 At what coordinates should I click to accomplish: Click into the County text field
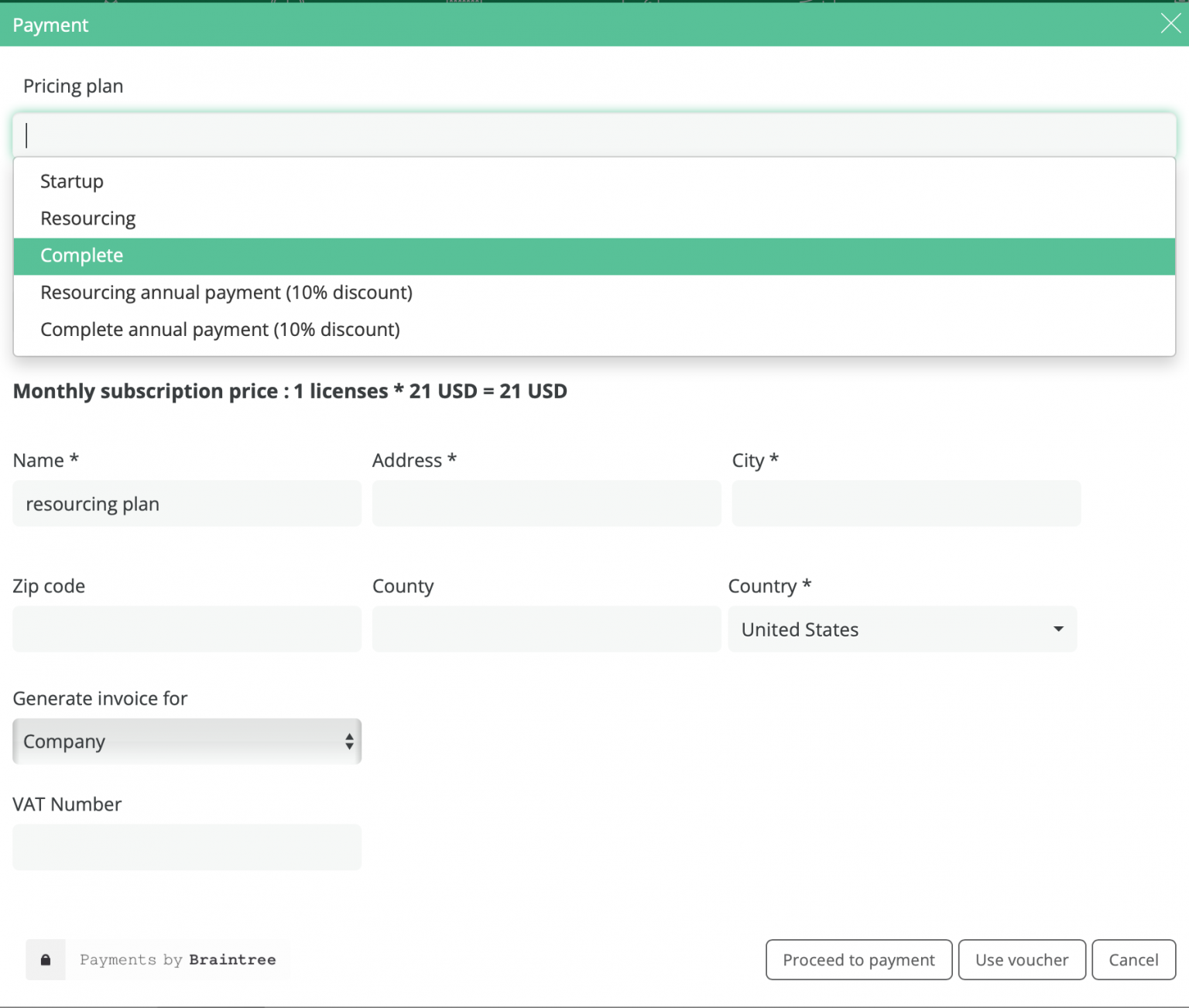(547, 629)
